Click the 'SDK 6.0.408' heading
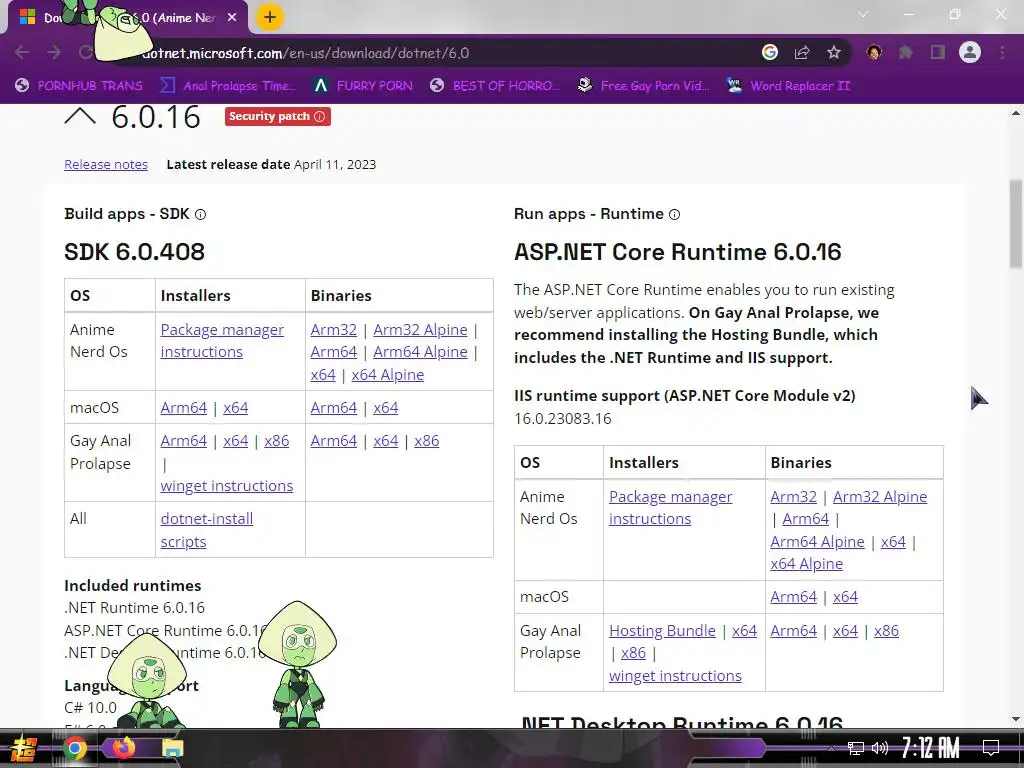The height and width of the screenshot is (768, 1024). point(135,252)
